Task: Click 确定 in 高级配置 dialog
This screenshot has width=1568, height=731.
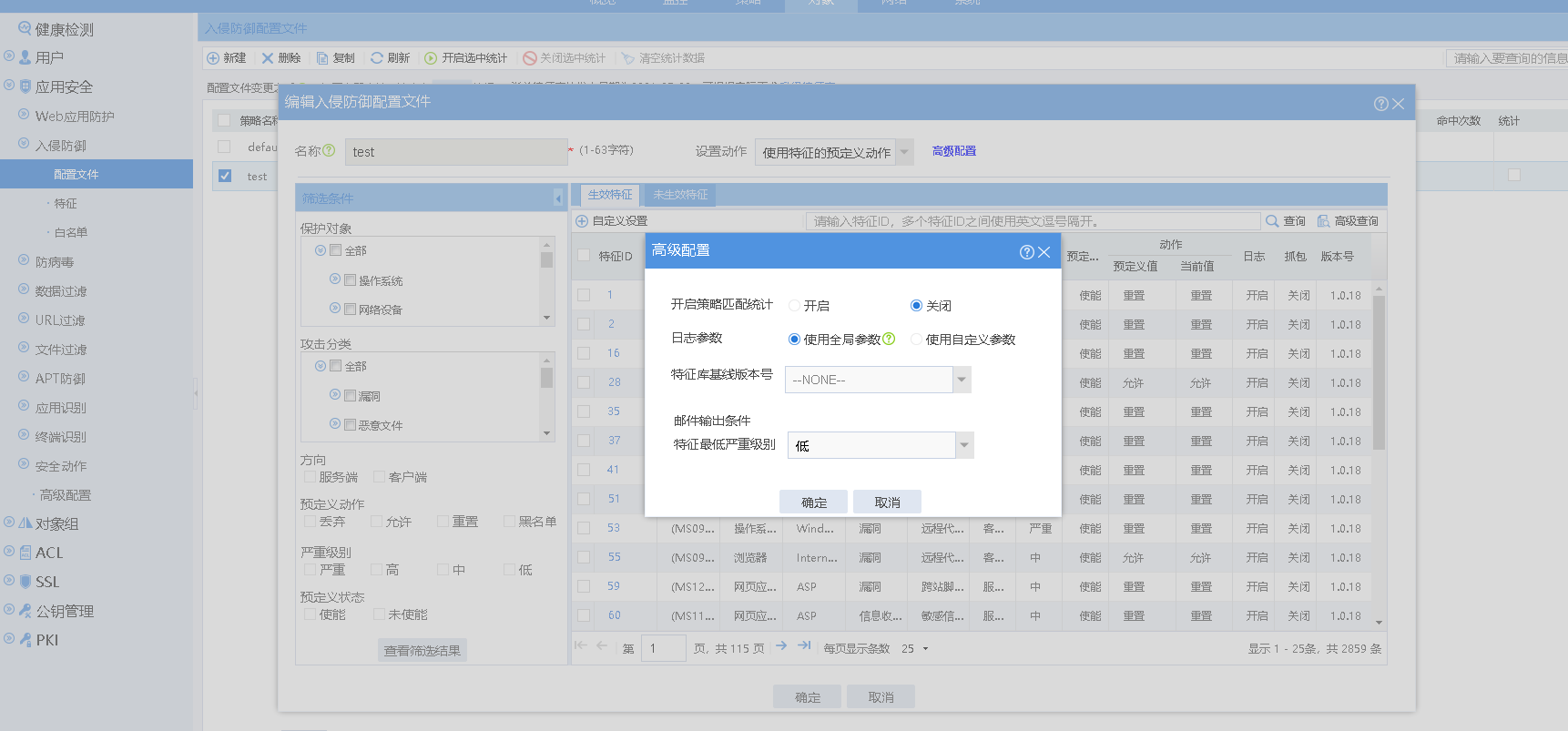Action: pyautogui.click(x=813, y=503)
